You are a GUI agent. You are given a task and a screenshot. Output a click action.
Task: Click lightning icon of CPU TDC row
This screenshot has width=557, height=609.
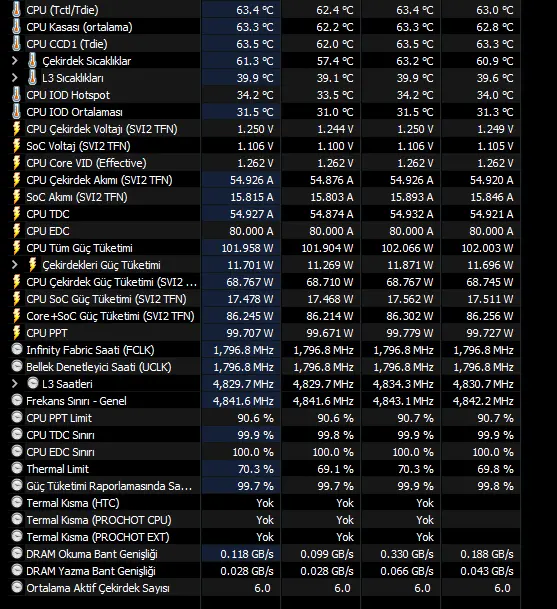pyautogui.click(x=16, y=214)
